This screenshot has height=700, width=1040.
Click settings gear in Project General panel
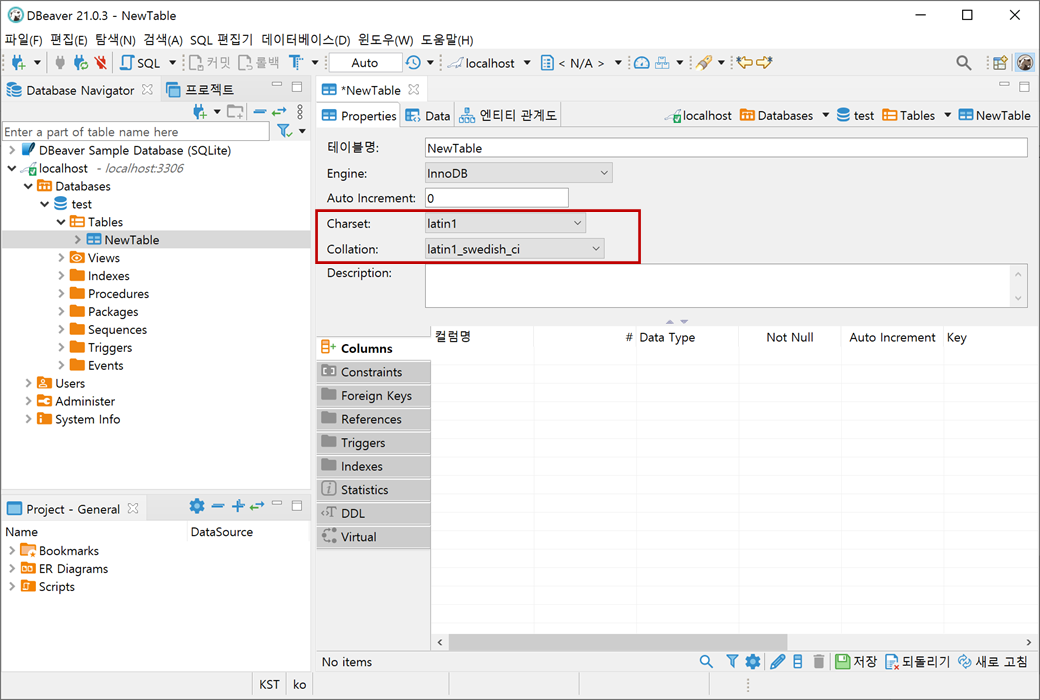(x=197, y=506)
